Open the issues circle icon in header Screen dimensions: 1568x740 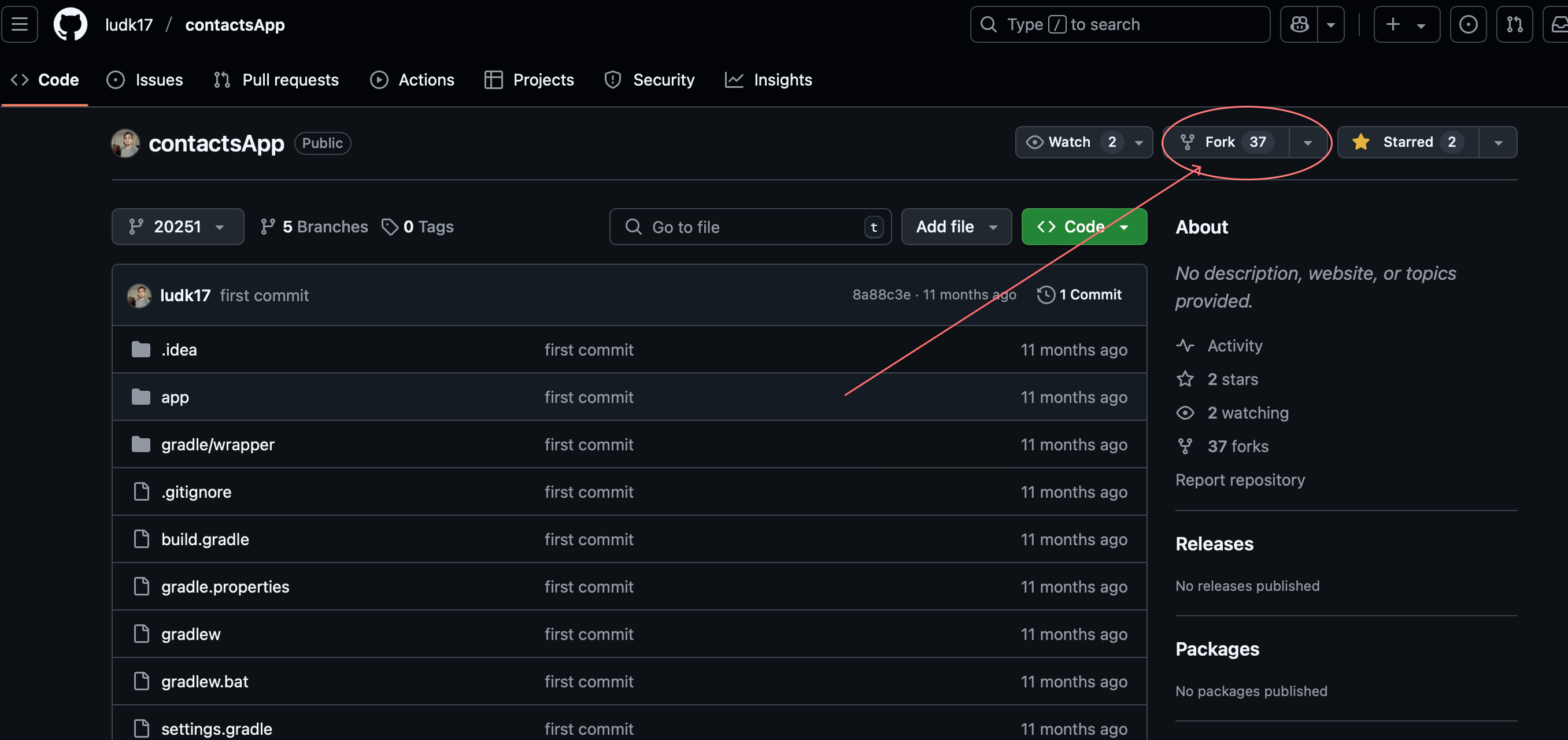pyautogui.click(x=1467, y=24)
